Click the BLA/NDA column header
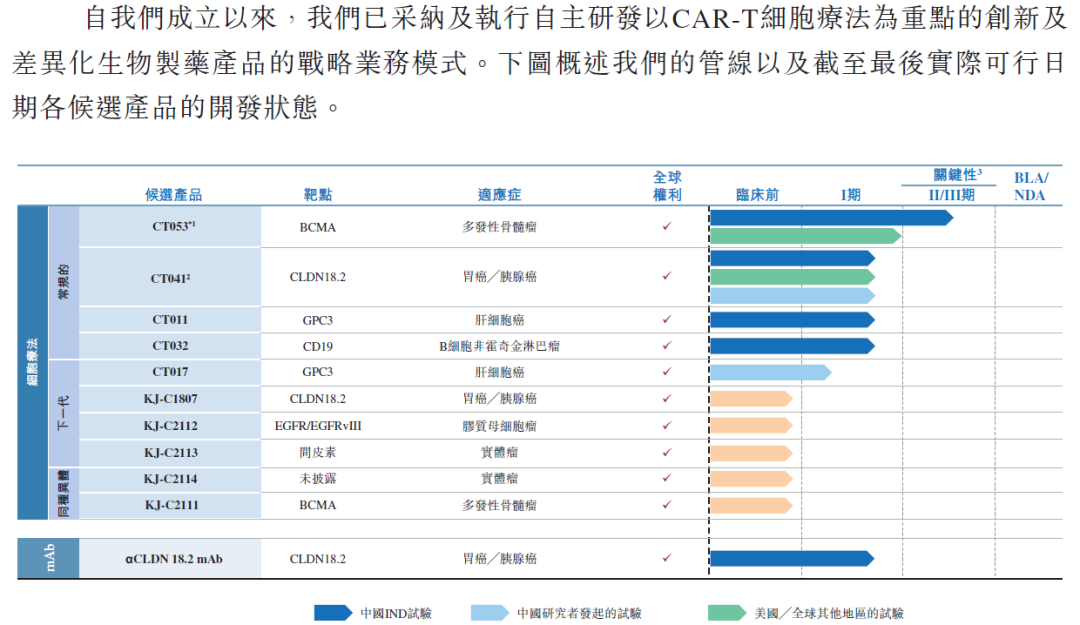 pyautogui.click(x=1030, y=186)
